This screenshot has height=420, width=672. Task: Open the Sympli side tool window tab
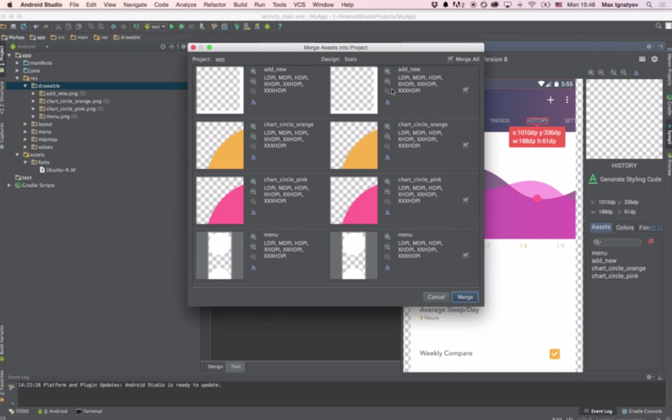point(669,134)
